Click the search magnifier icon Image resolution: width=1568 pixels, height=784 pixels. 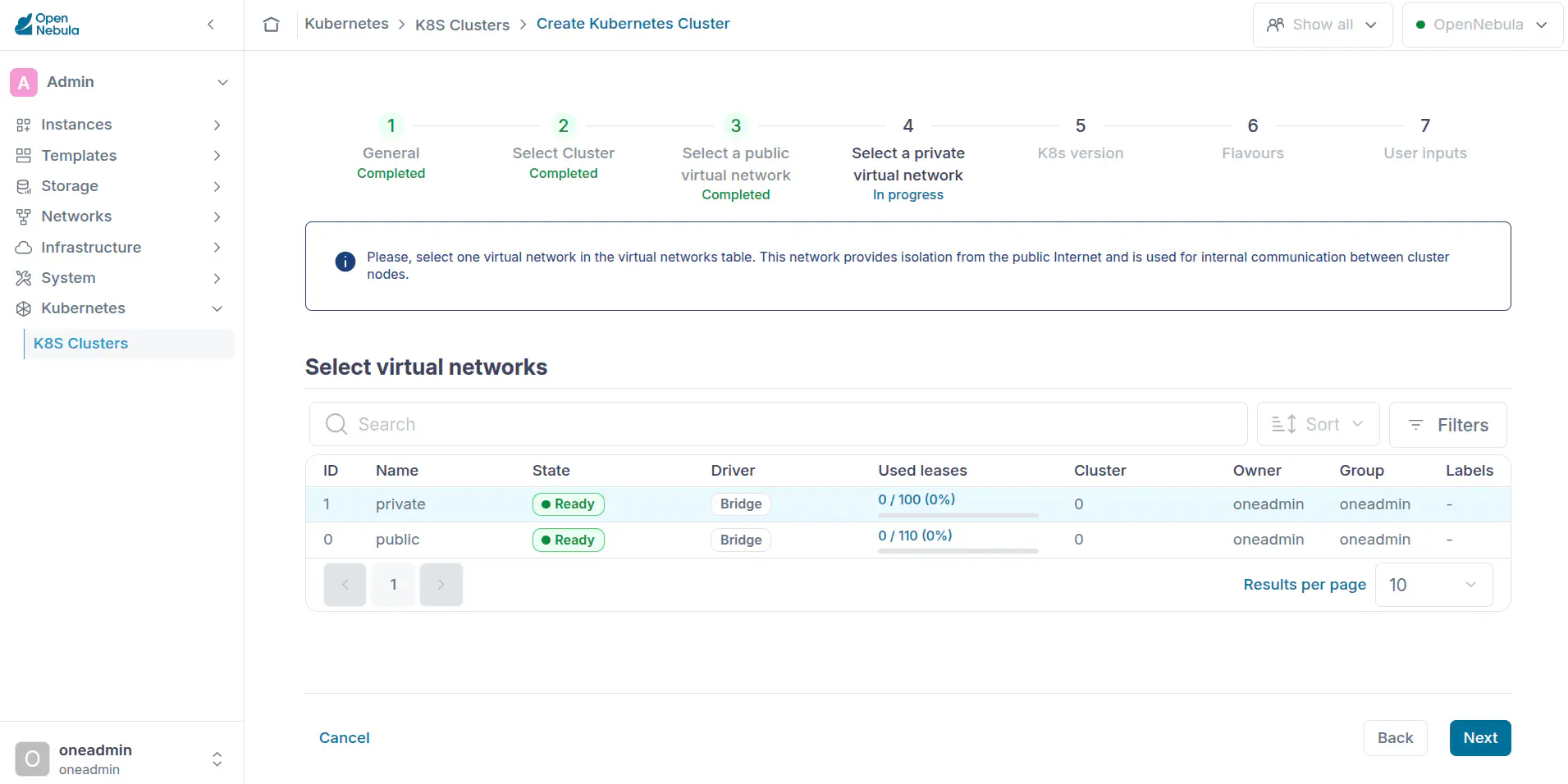[x=336, y=424]
